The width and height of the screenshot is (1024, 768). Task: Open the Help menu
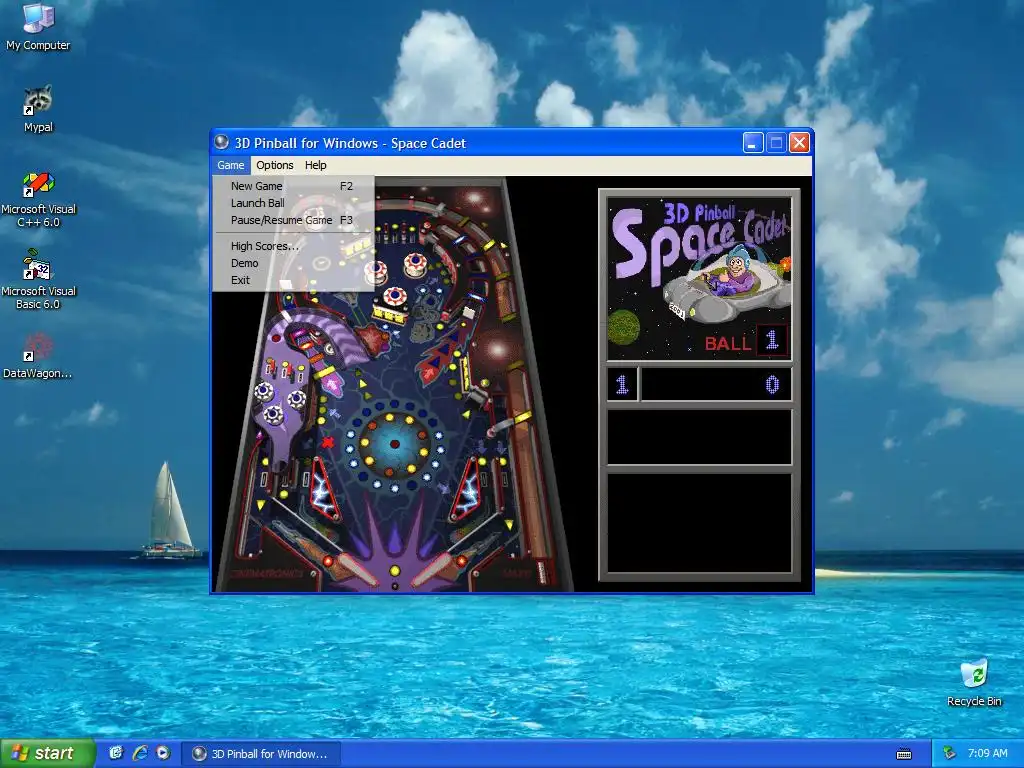pos(315,165)
